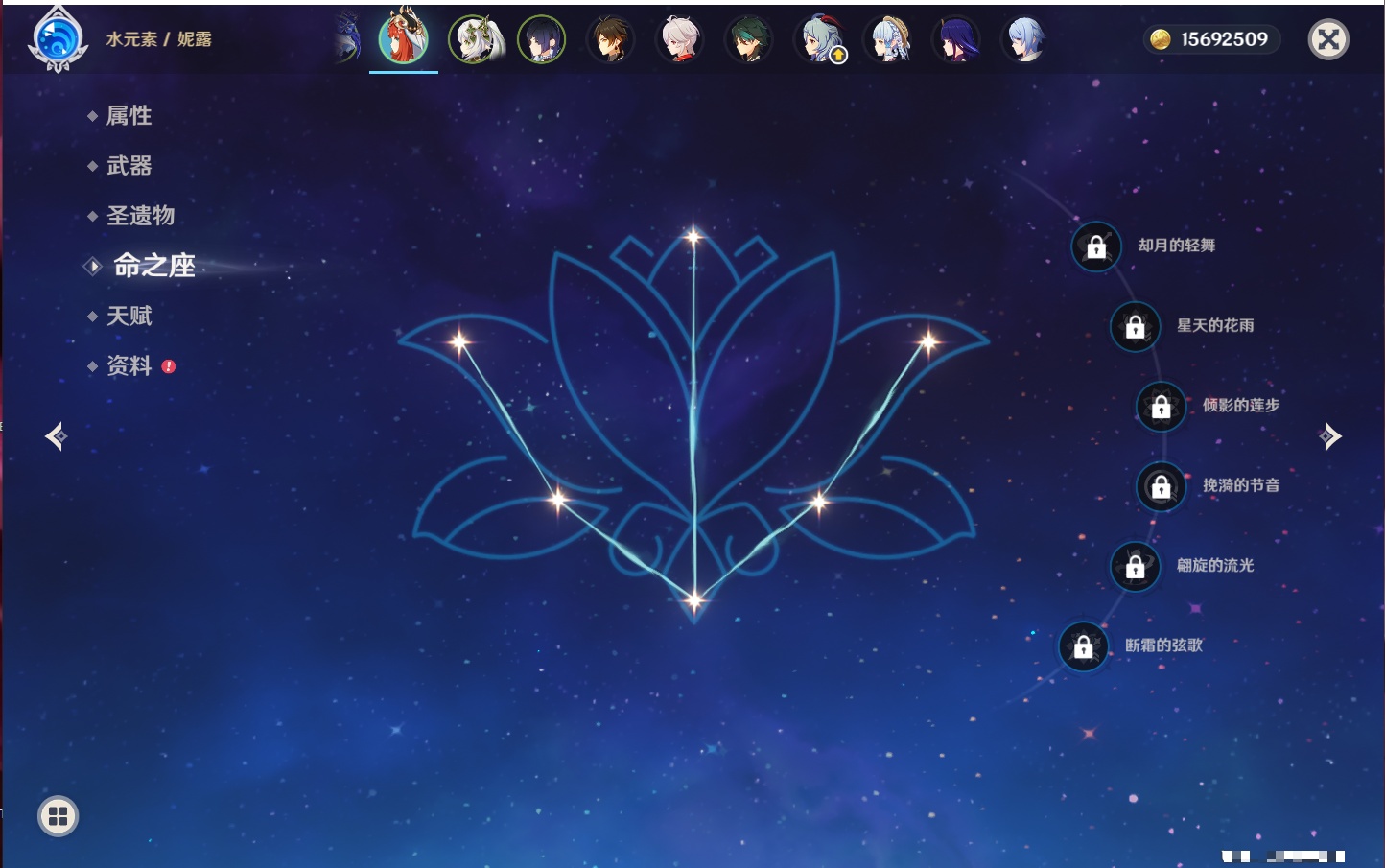Click the Mora coin icon beside 15692509
1385x868 pixels.
1161,39
